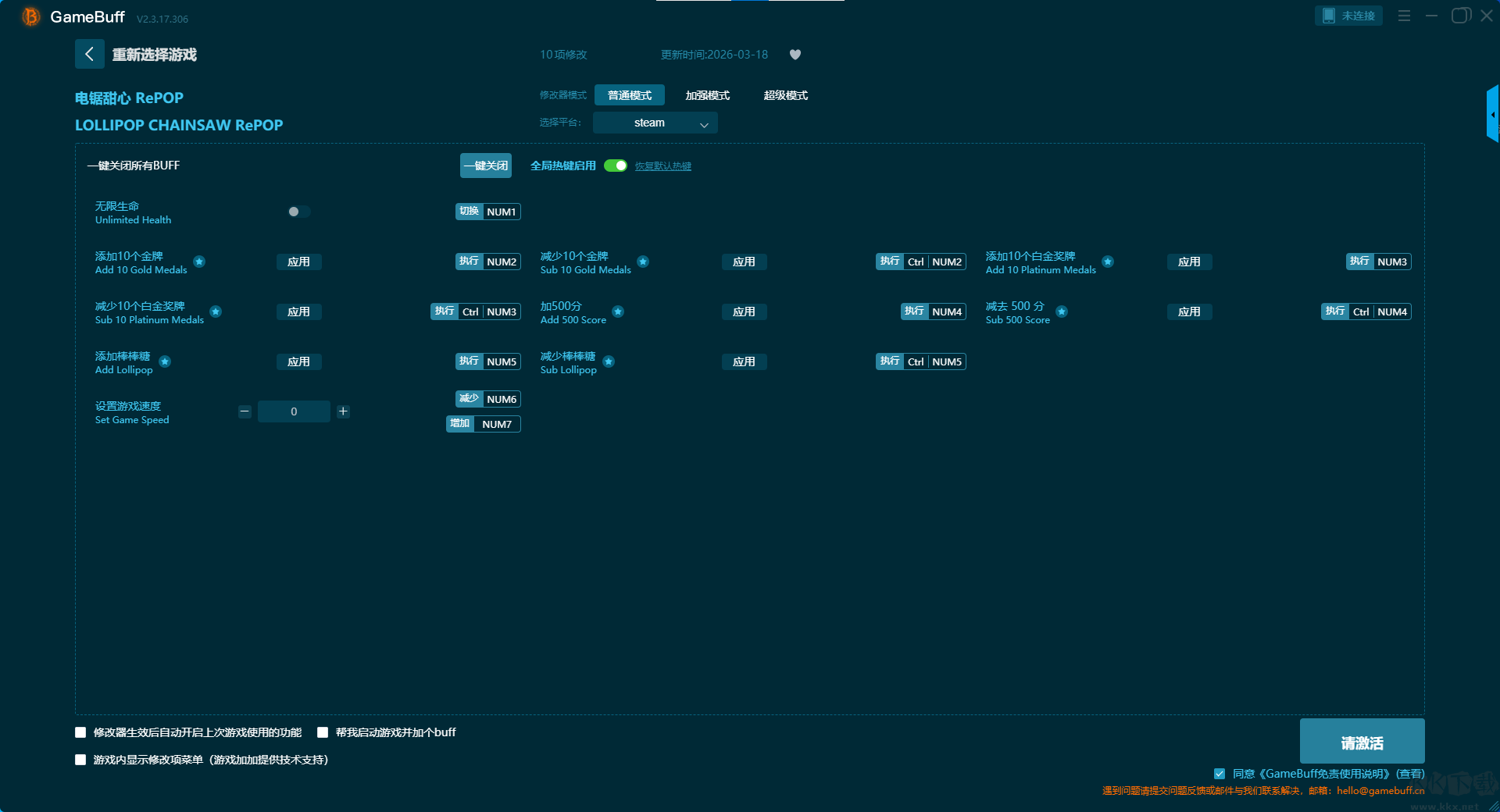Enable the 游戏内显示修改项菜单 checkbox

point(80,760)
